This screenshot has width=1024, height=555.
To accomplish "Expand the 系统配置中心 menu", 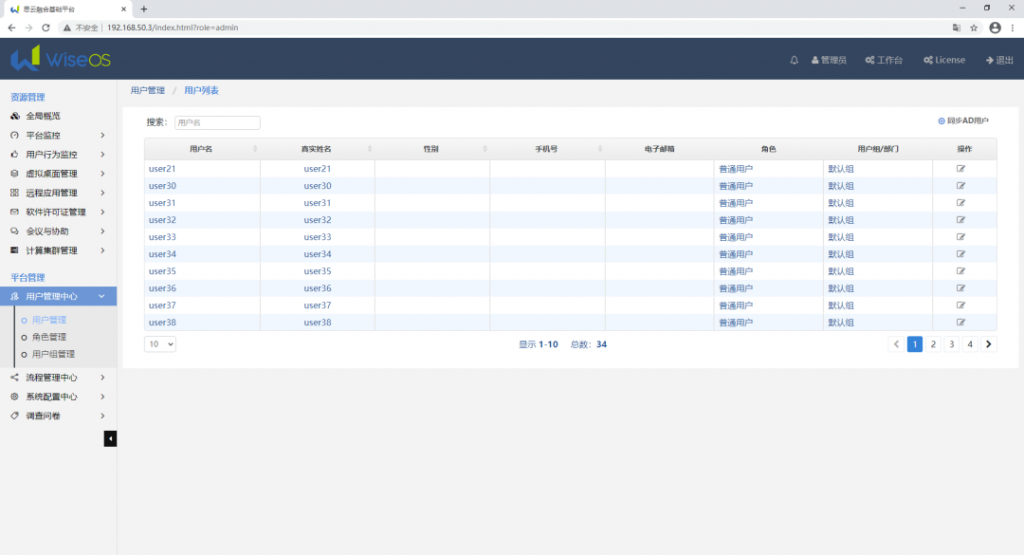I will point(60,396).
